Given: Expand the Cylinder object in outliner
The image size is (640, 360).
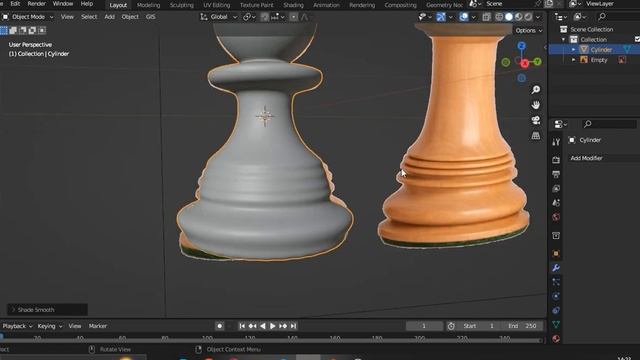Looking at the screenshot, I should click(x=573, y=49).
